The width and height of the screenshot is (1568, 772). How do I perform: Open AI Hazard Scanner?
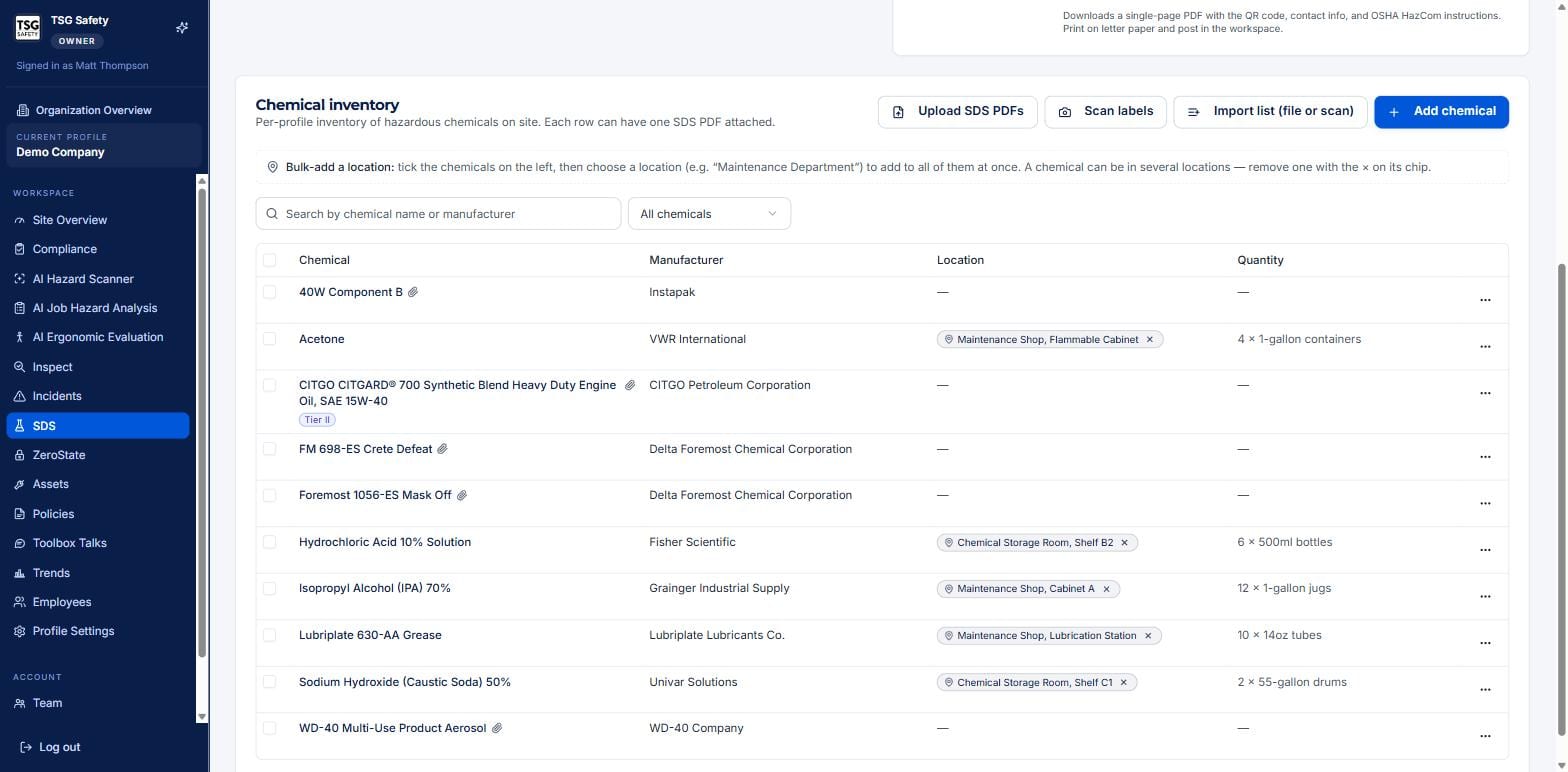coord(98,279)
